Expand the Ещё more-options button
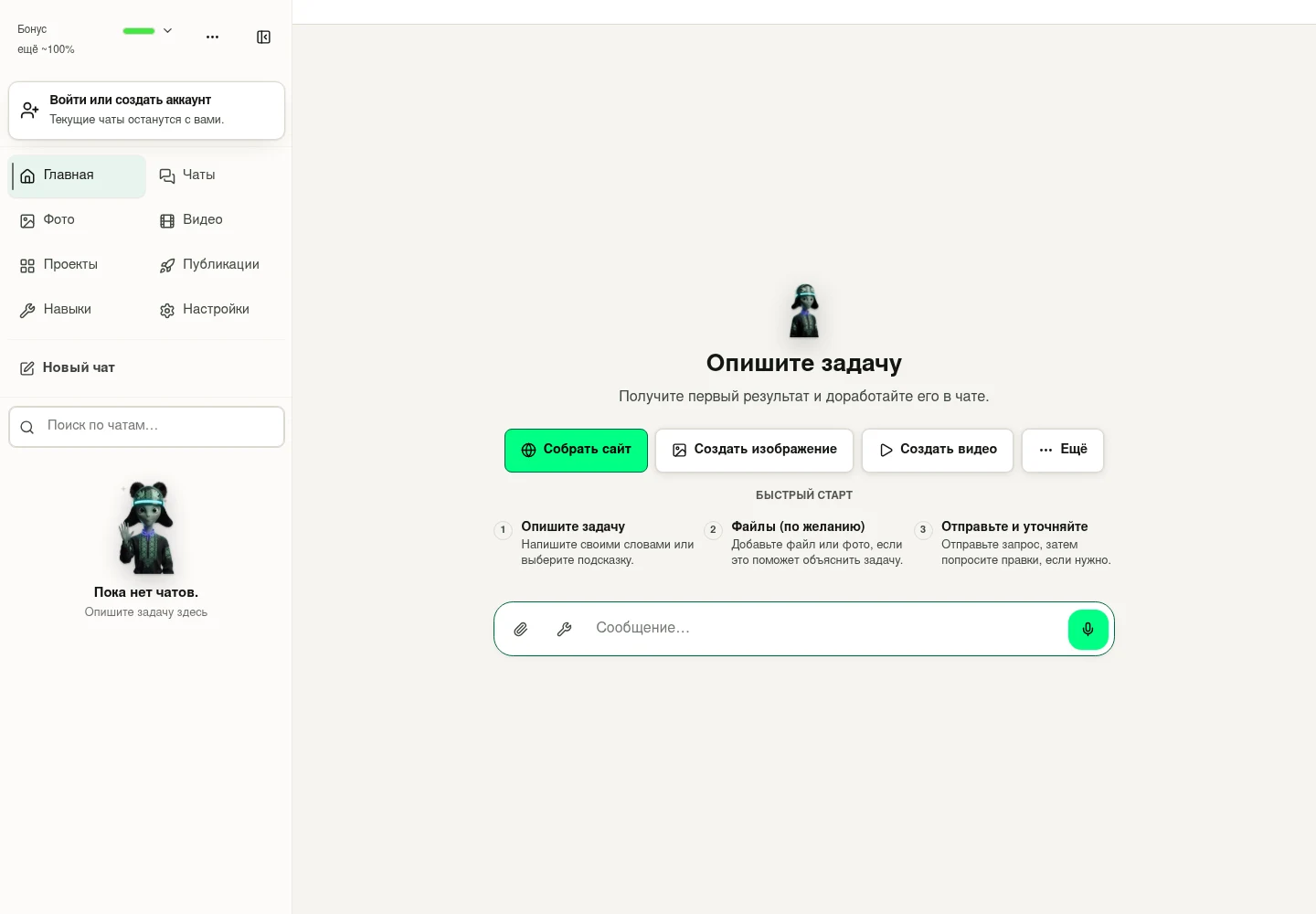Viewport: 1316px width, 914px height. (x=1063, y=451)
